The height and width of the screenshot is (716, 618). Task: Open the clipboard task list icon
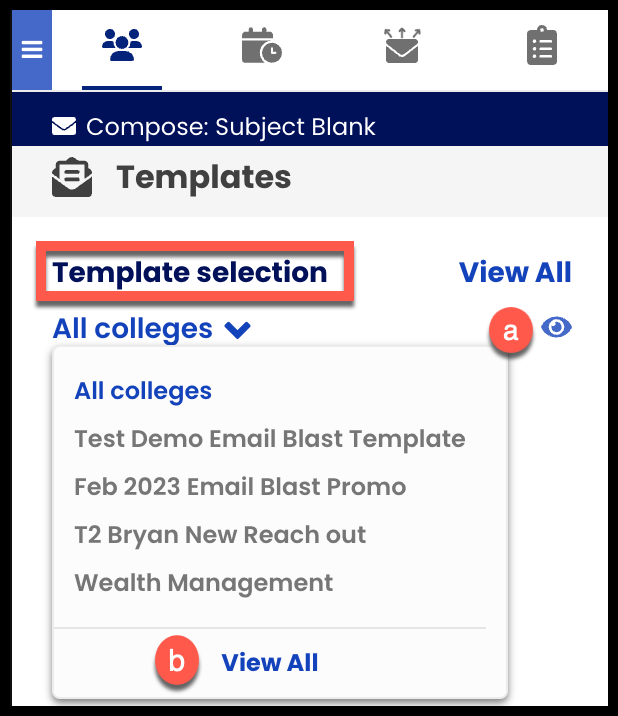tap(541, 47)
